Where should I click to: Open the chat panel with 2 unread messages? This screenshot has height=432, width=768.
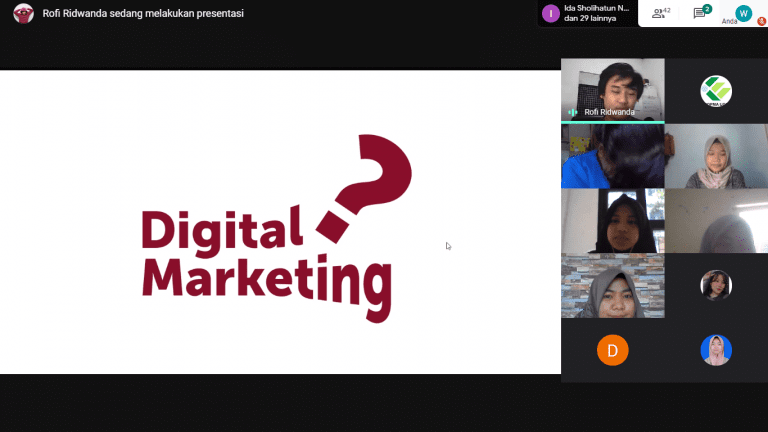tap(701, 13)
